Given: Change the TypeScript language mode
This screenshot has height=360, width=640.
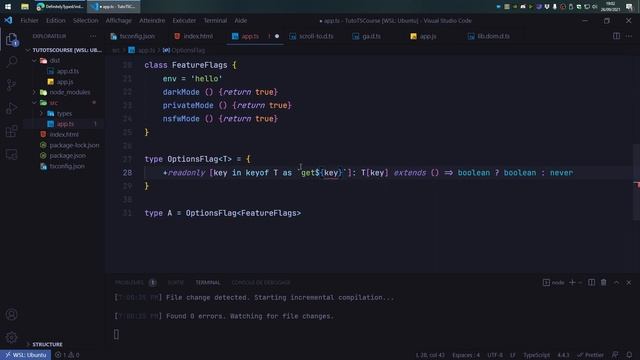Looking at the screenshot, I should 536,355.
